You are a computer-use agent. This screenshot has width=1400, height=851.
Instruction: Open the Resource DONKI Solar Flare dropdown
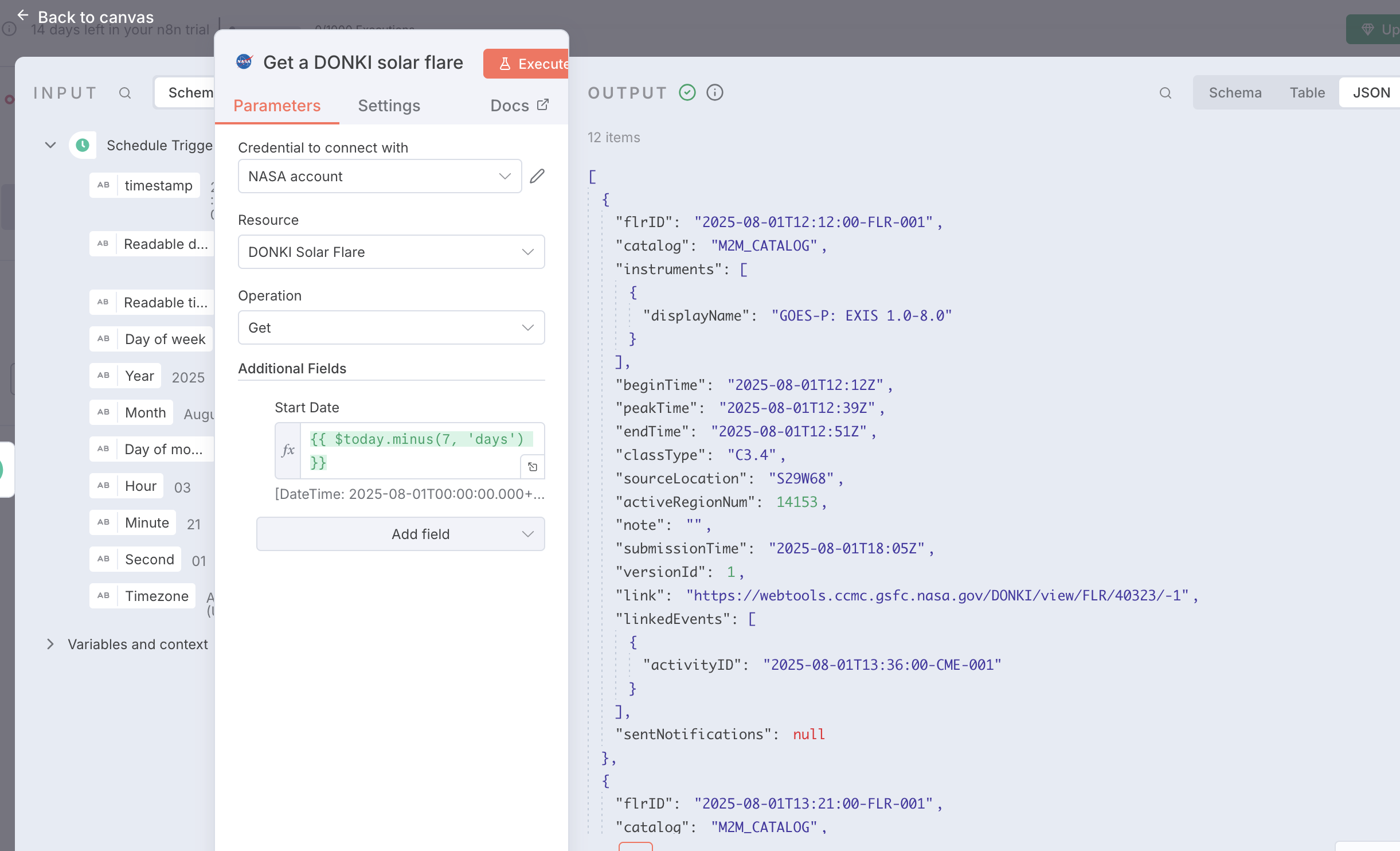pyautogui.click(x=391, y=252)
